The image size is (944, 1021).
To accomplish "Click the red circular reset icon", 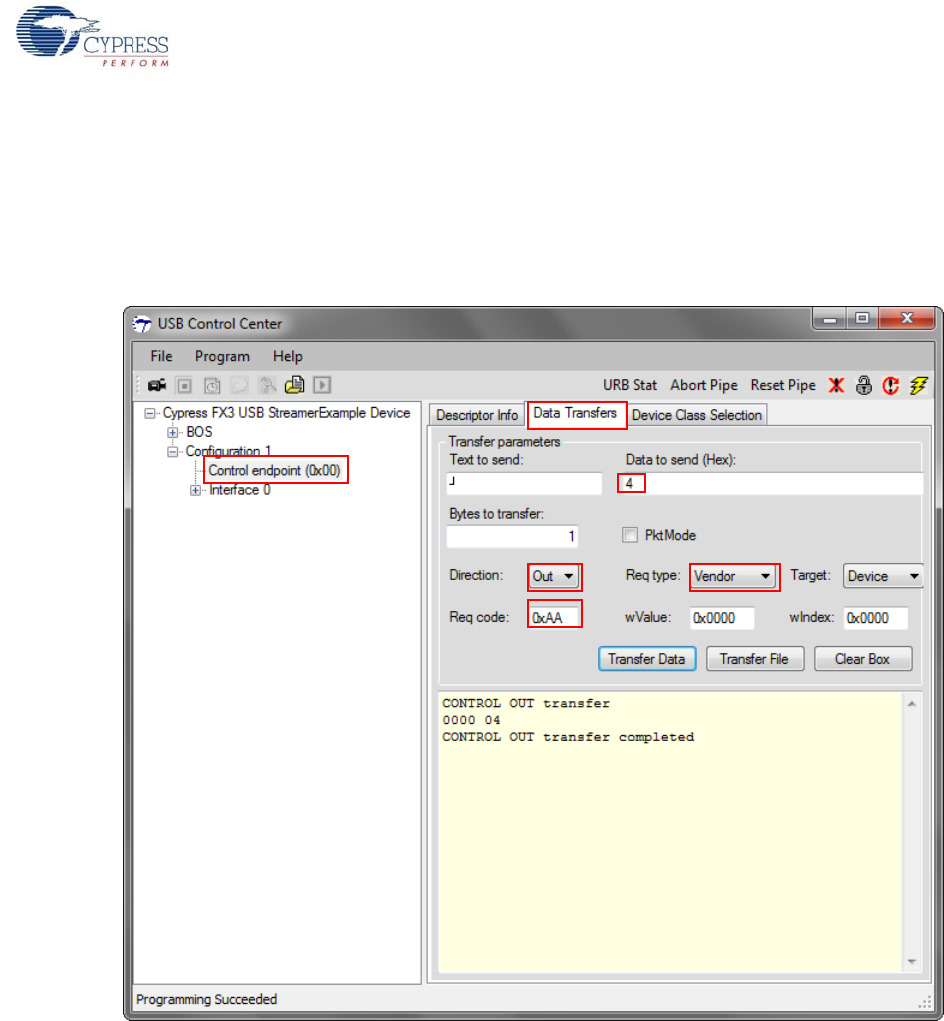I will (x=891, y=385).
